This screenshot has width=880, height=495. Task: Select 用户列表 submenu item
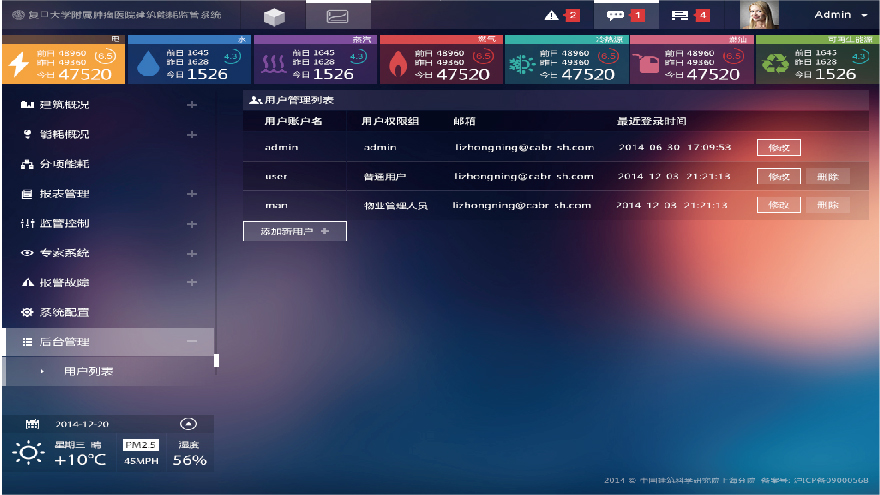click(88, 372)
